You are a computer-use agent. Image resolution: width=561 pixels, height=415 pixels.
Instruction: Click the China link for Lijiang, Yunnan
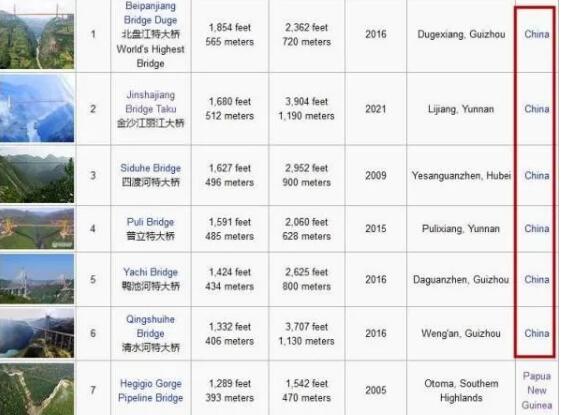[x=536, y=108]
